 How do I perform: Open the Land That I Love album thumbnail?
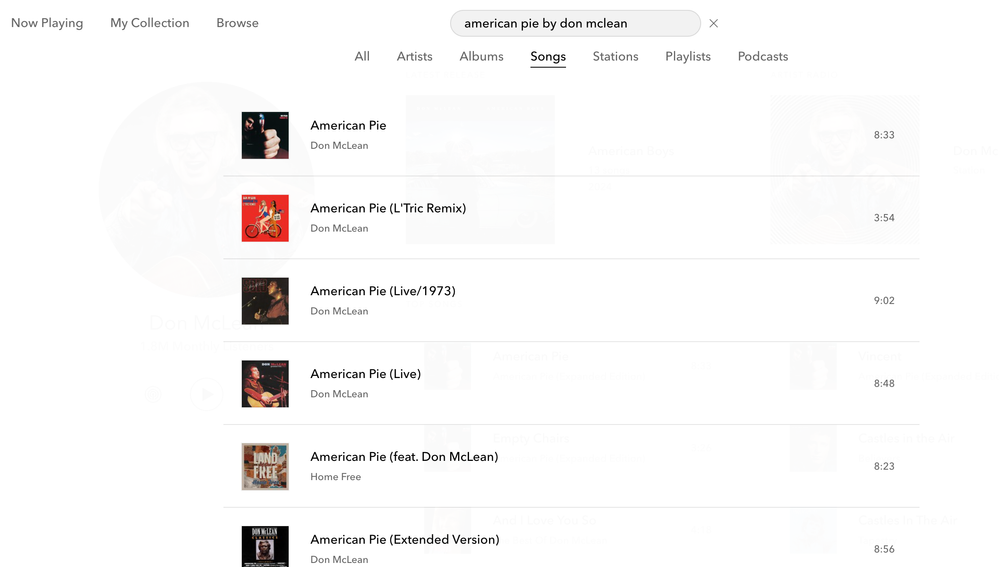265,466
